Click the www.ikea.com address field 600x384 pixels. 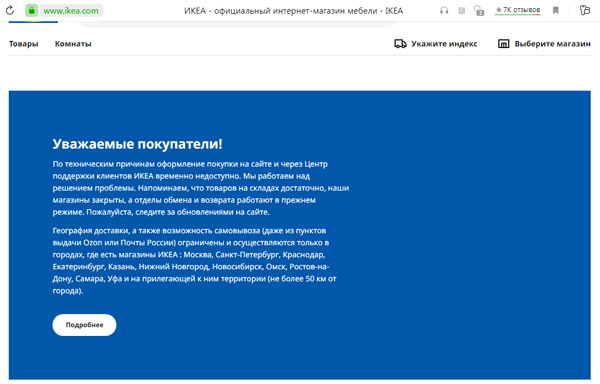71,11
